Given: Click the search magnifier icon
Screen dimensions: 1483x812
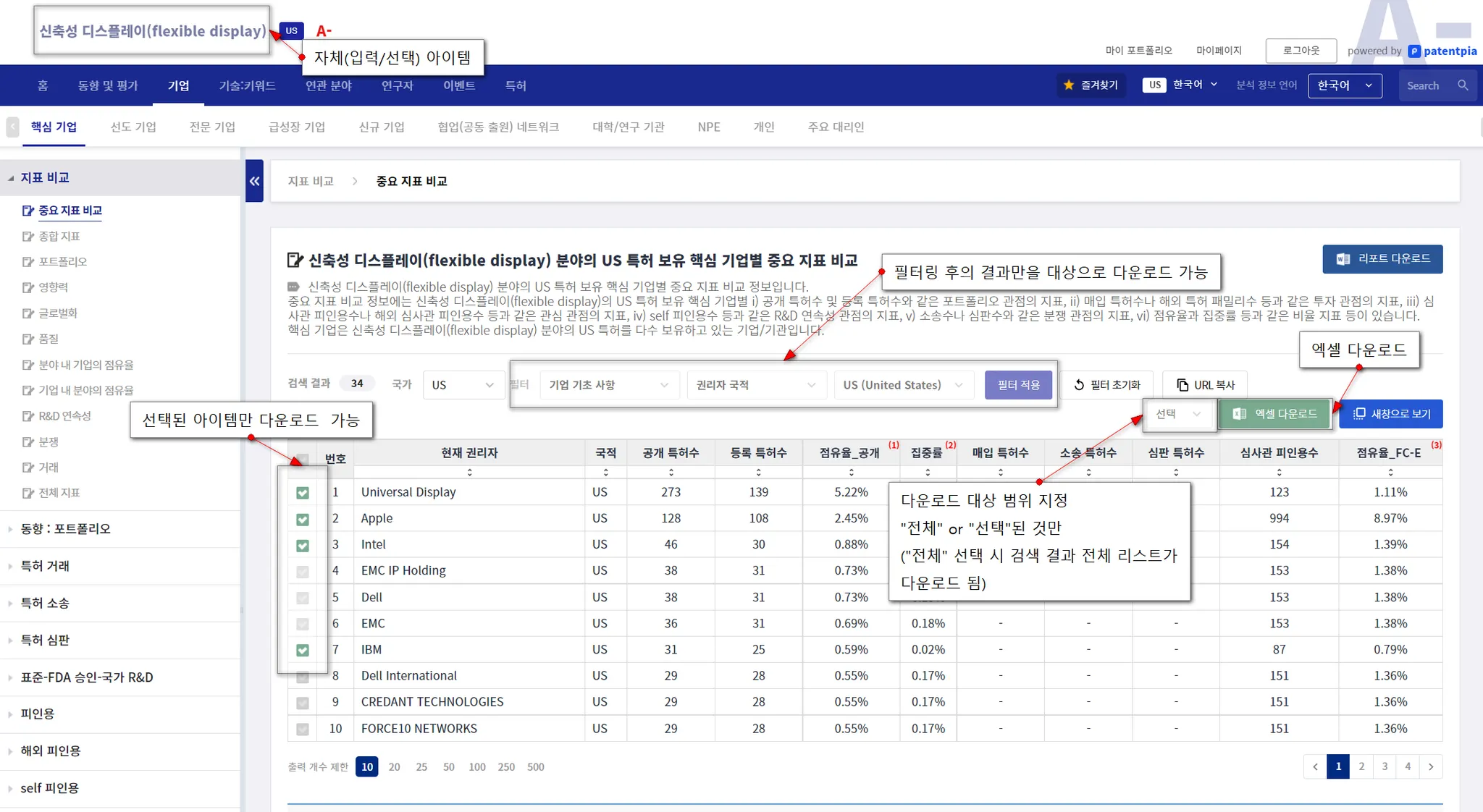Looking at the screenshot, I should point(1463,85).
